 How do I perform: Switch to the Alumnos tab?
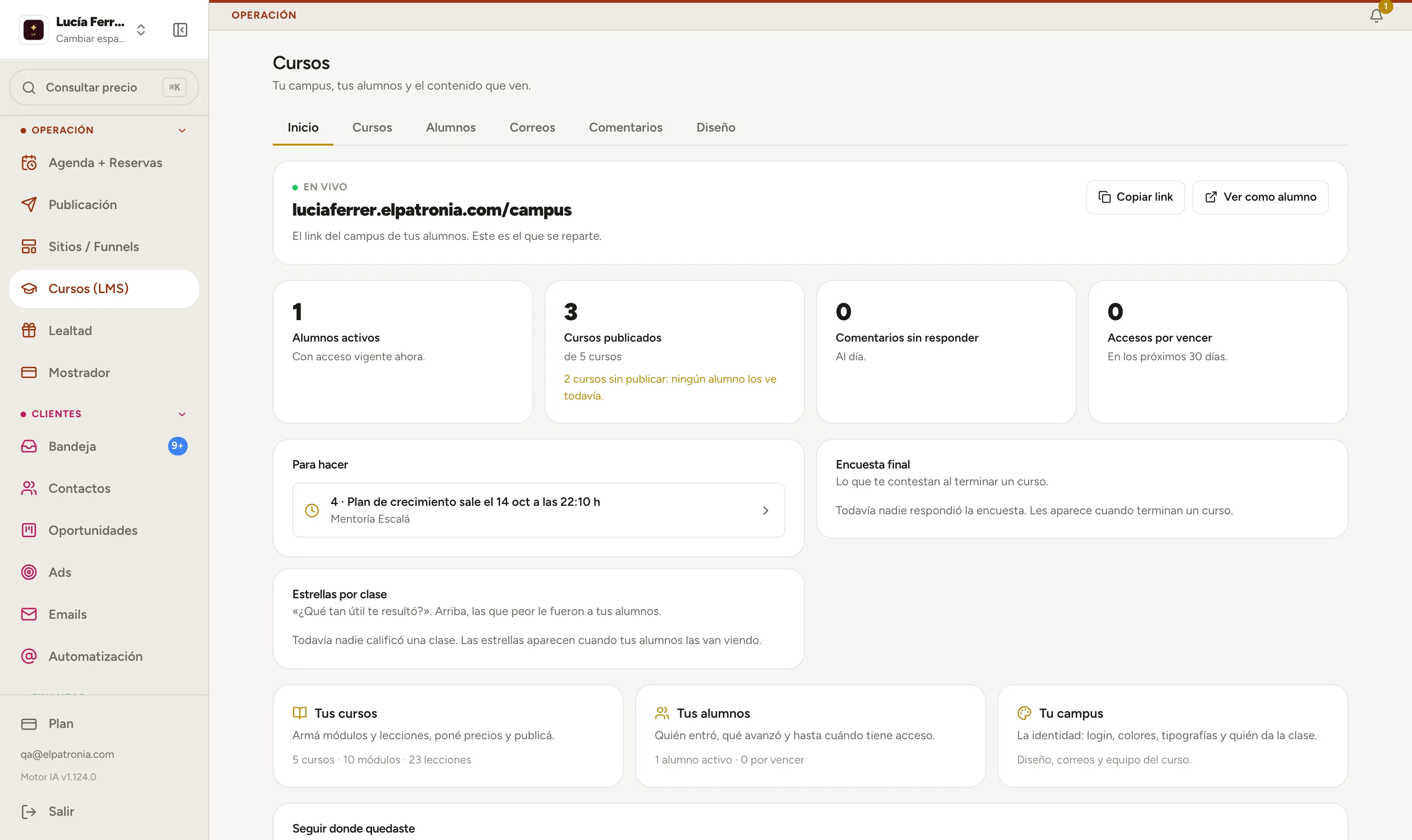pyautogui.click(x=451, y=127)
